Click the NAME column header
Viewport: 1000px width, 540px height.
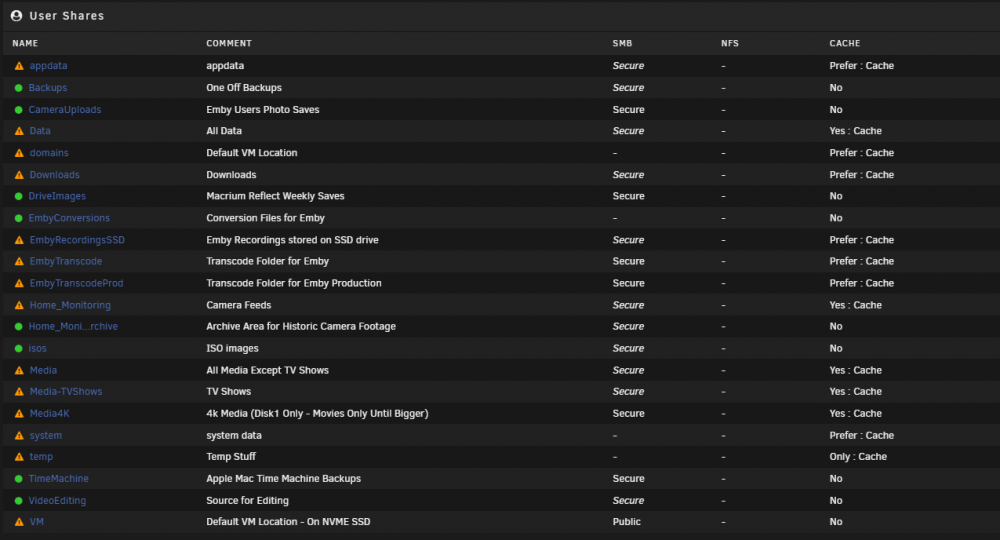tap(25, 43)
